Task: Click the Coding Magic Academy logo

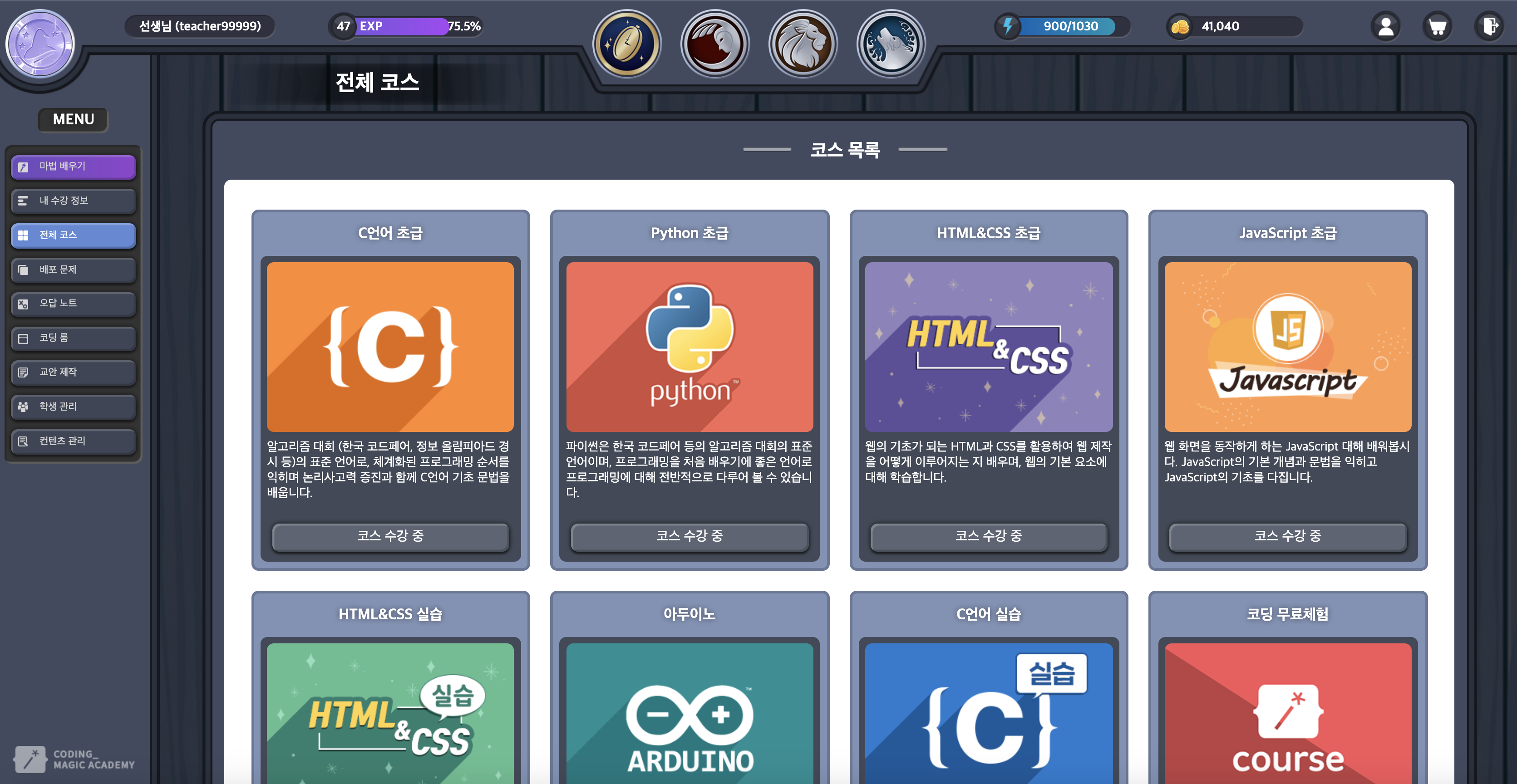Action: pyautogui.click(x=74, y=759)
